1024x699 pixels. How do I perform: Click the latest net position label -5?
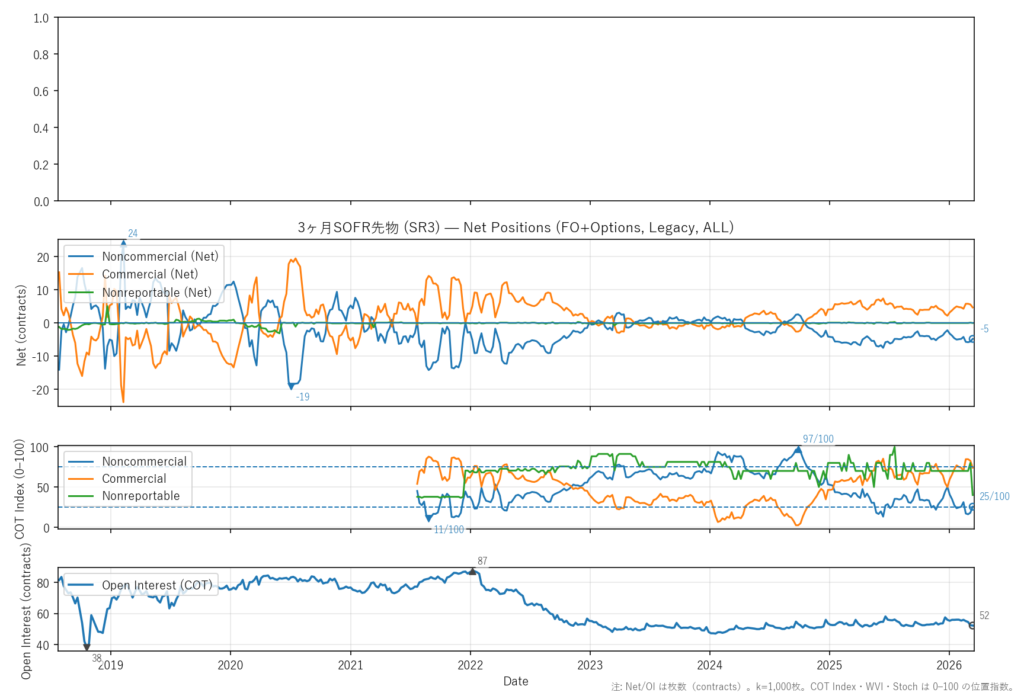[985, 329]
